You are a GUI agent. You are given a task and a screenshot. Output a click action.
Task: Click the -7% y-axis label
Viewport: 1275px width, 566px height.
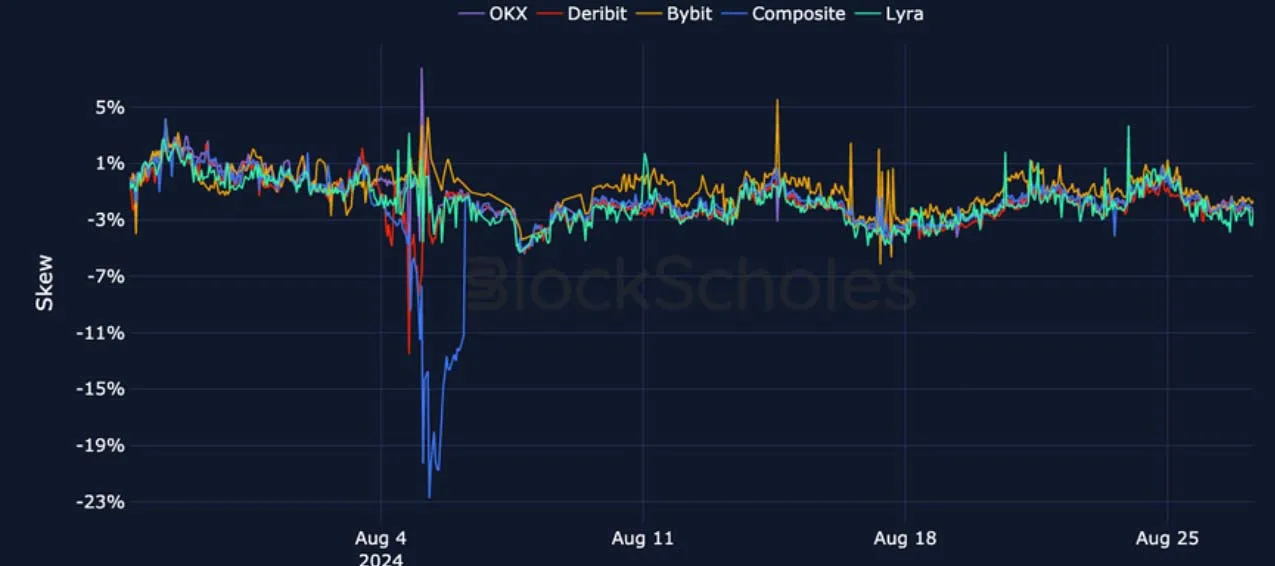pos(107,276)
